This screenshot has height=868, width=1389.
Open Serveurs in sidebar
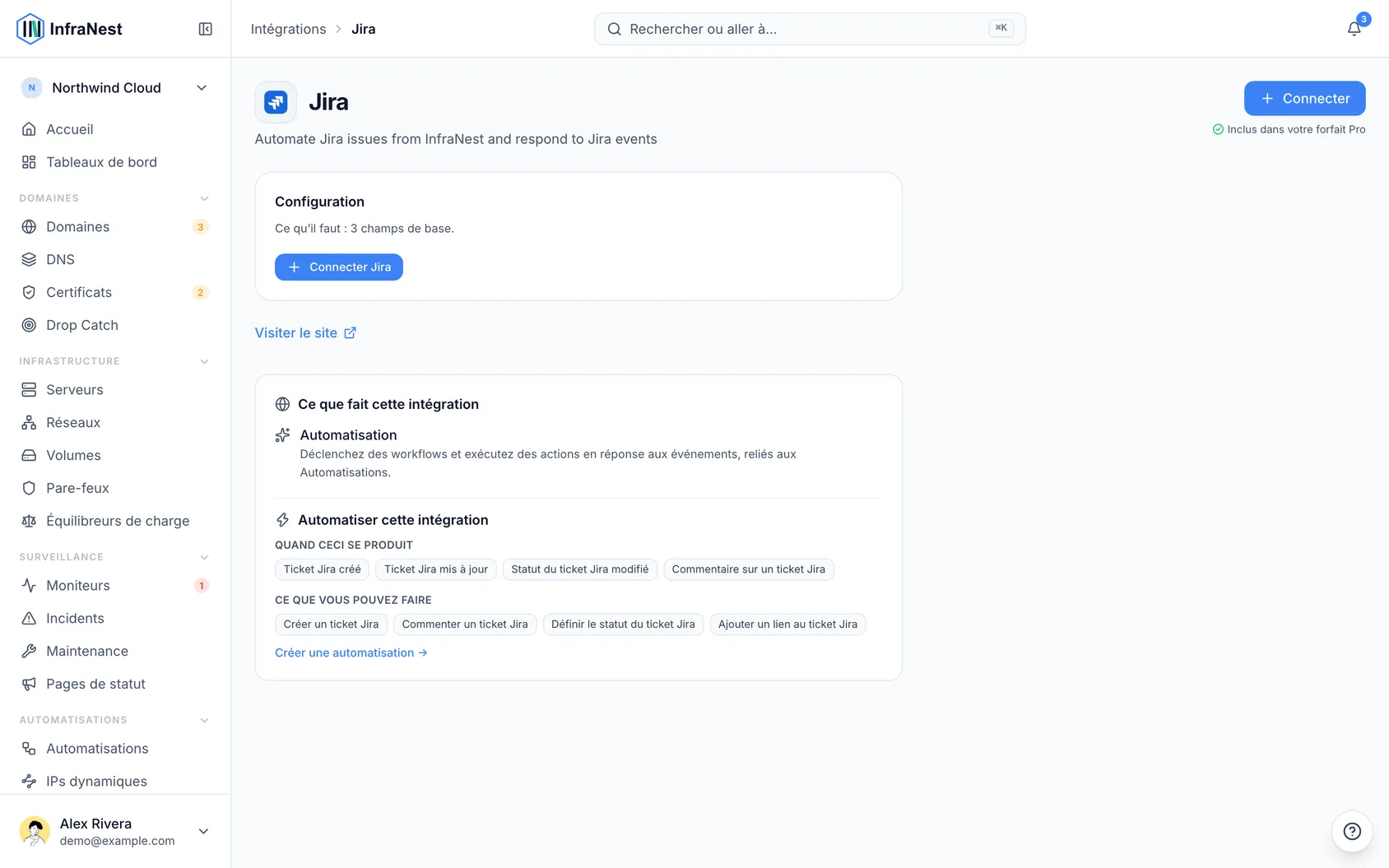pos(114,390)
